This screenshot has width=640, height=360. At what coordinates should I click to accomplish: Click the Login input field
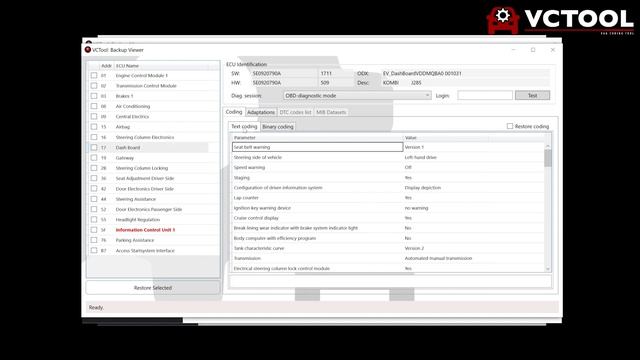485,95
